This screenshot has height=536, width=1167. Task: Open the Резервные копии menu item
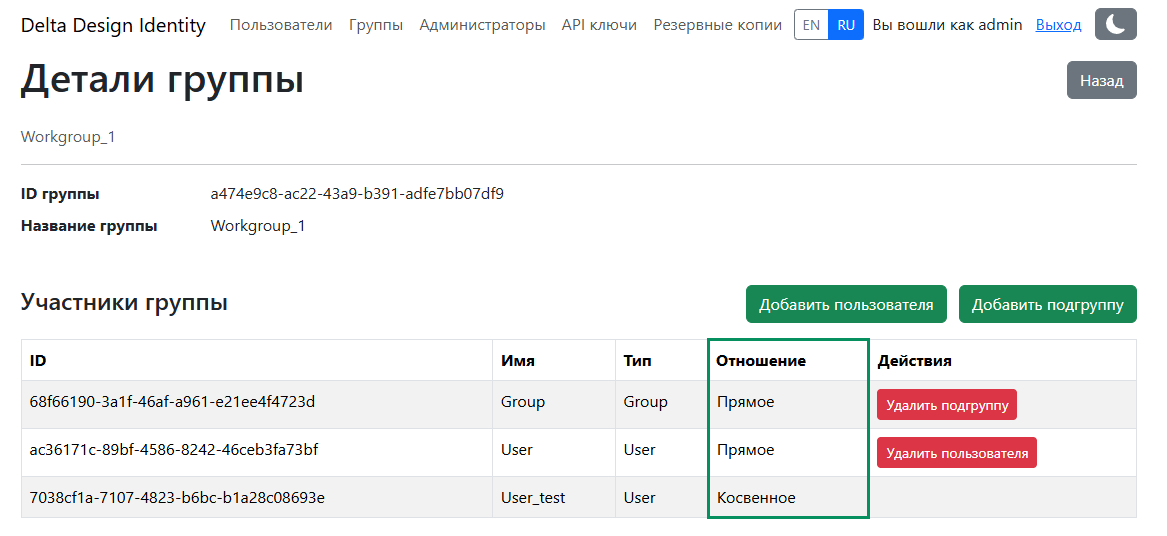tap(717, 25)
